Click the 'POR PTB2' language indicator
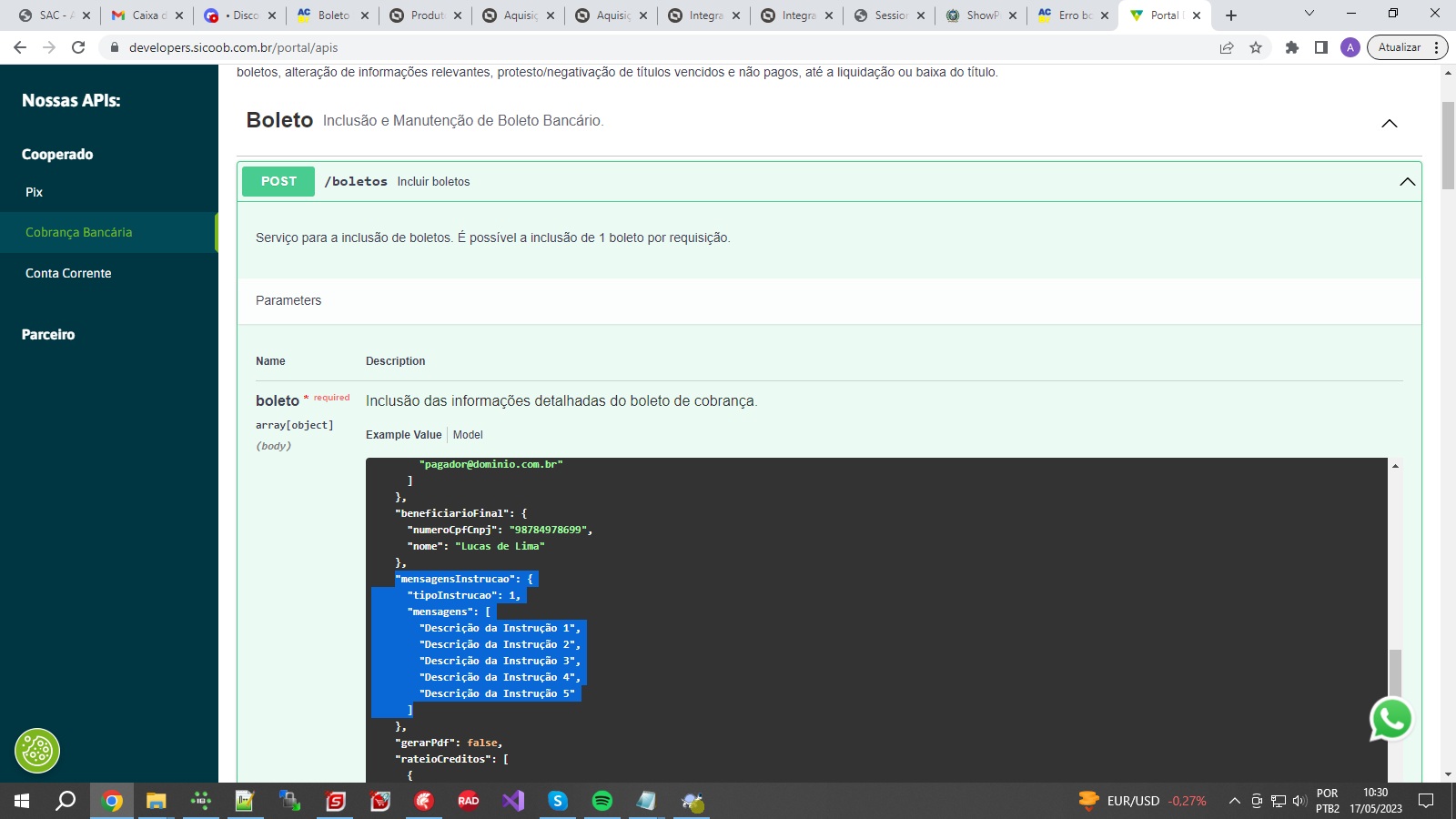Image resolution: width=1456 pixels, height=819 pixels. click(x=1328, y=801)
